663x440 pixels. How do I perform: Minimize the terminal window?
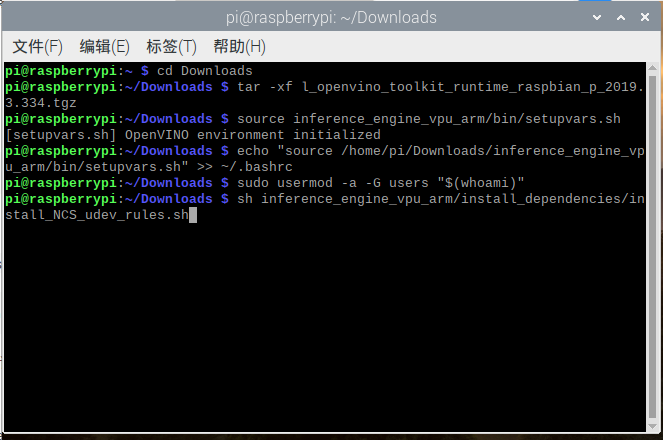(597, 17)
